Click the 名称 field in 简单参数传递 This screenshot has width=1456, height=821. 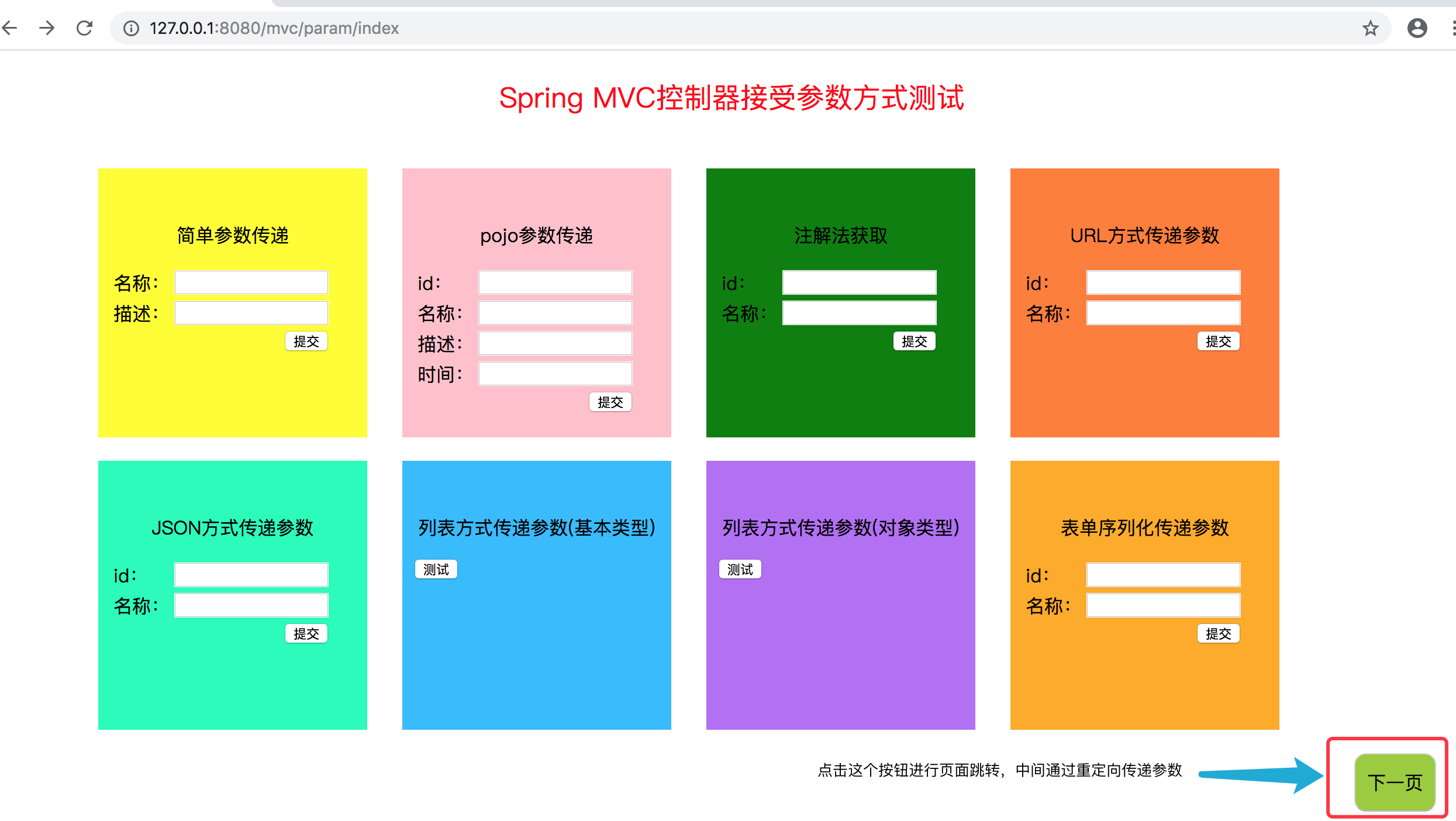pyautogui.click(x=251, y=282)
